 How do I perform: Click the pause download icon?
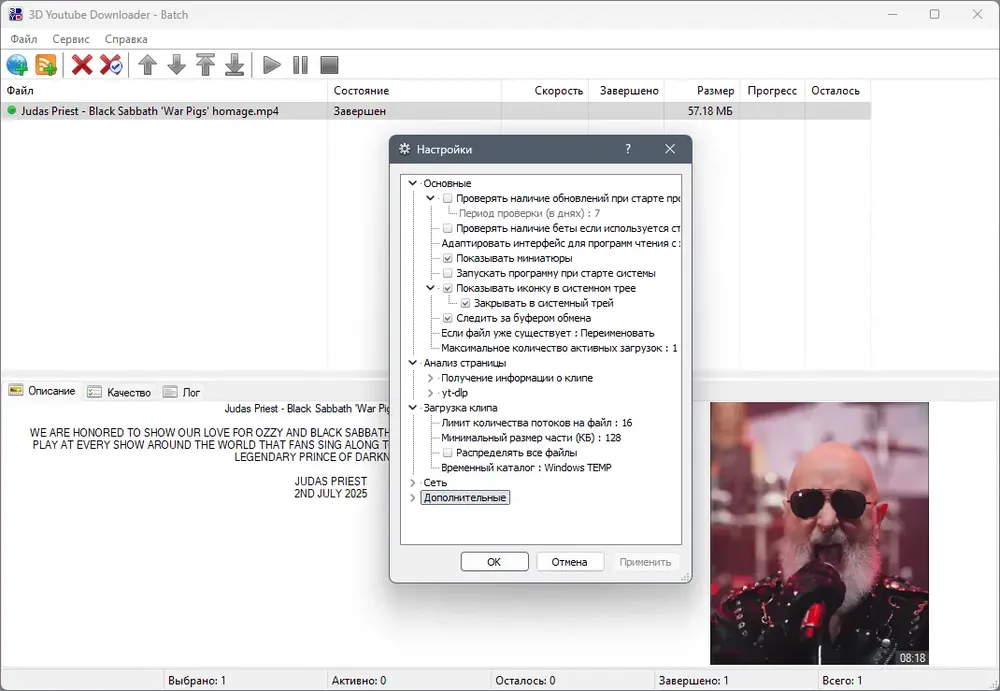pyautogui.click(x=300, y=65)
